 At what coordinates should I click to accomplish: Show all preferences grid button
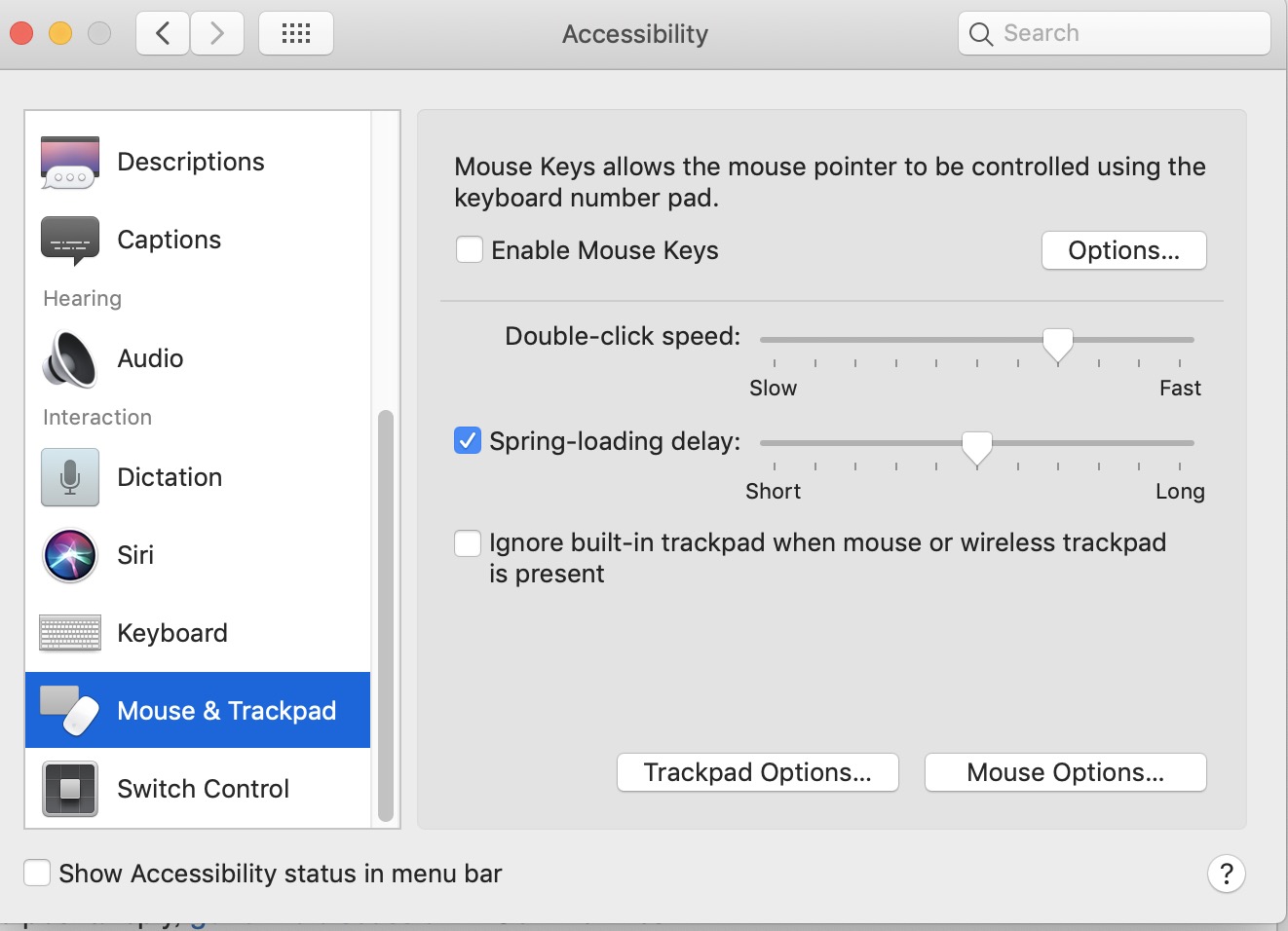(x=296, y=34)
